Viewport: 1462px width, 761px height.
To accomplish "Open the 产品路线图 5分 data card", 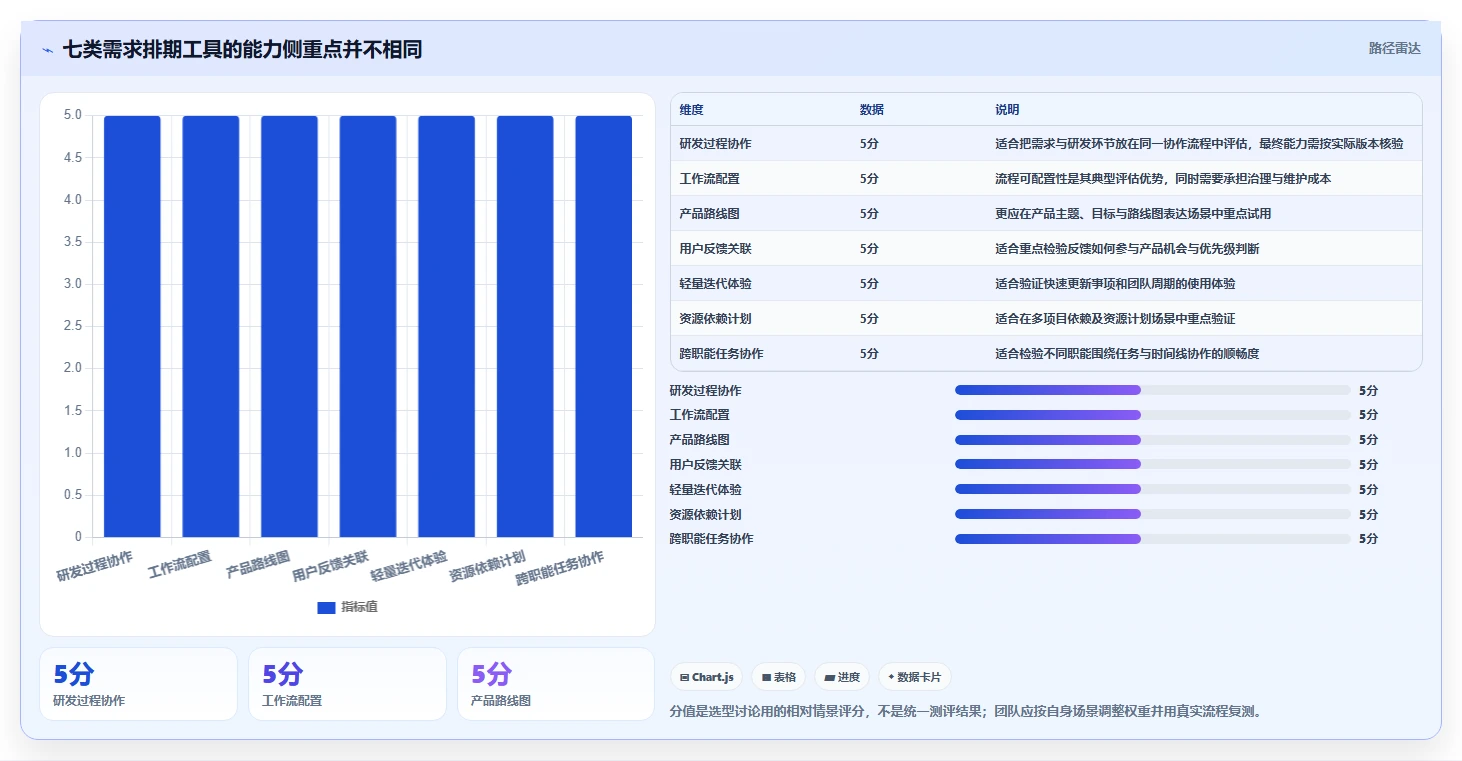I will click(556, 684).
